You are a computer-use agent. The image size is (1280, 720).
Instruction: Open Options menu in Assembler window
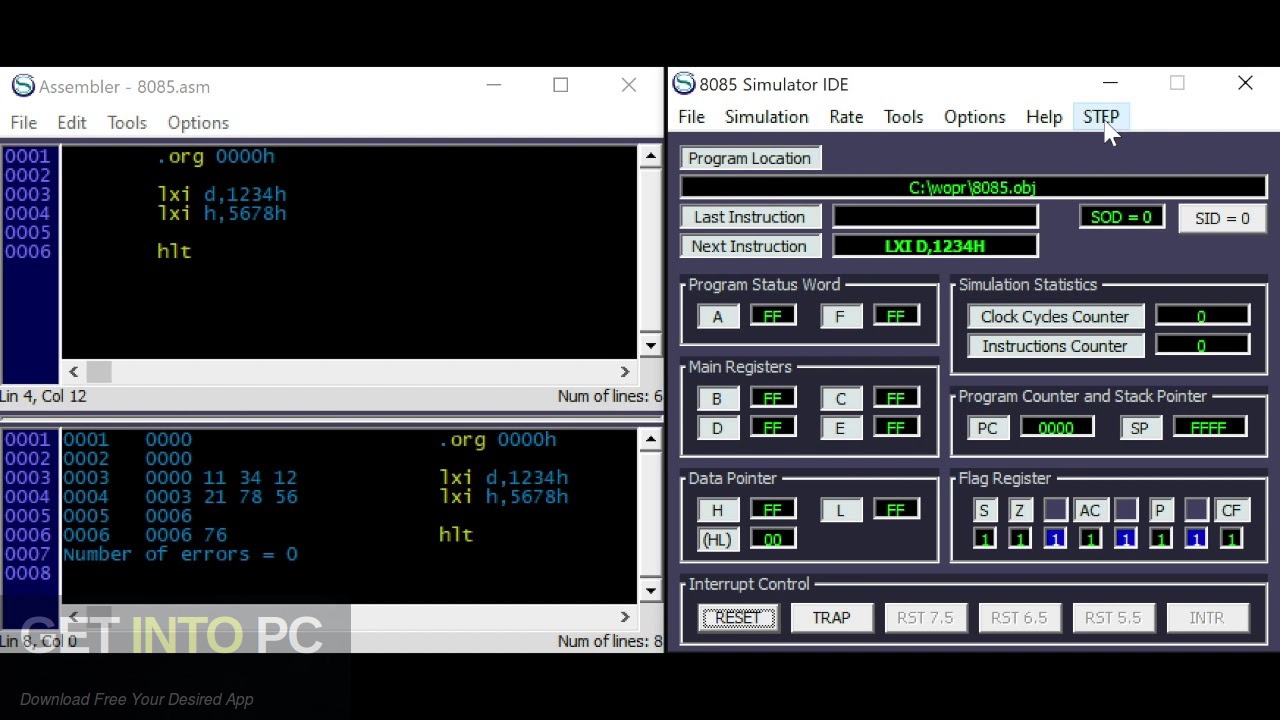tap(198, 123)
